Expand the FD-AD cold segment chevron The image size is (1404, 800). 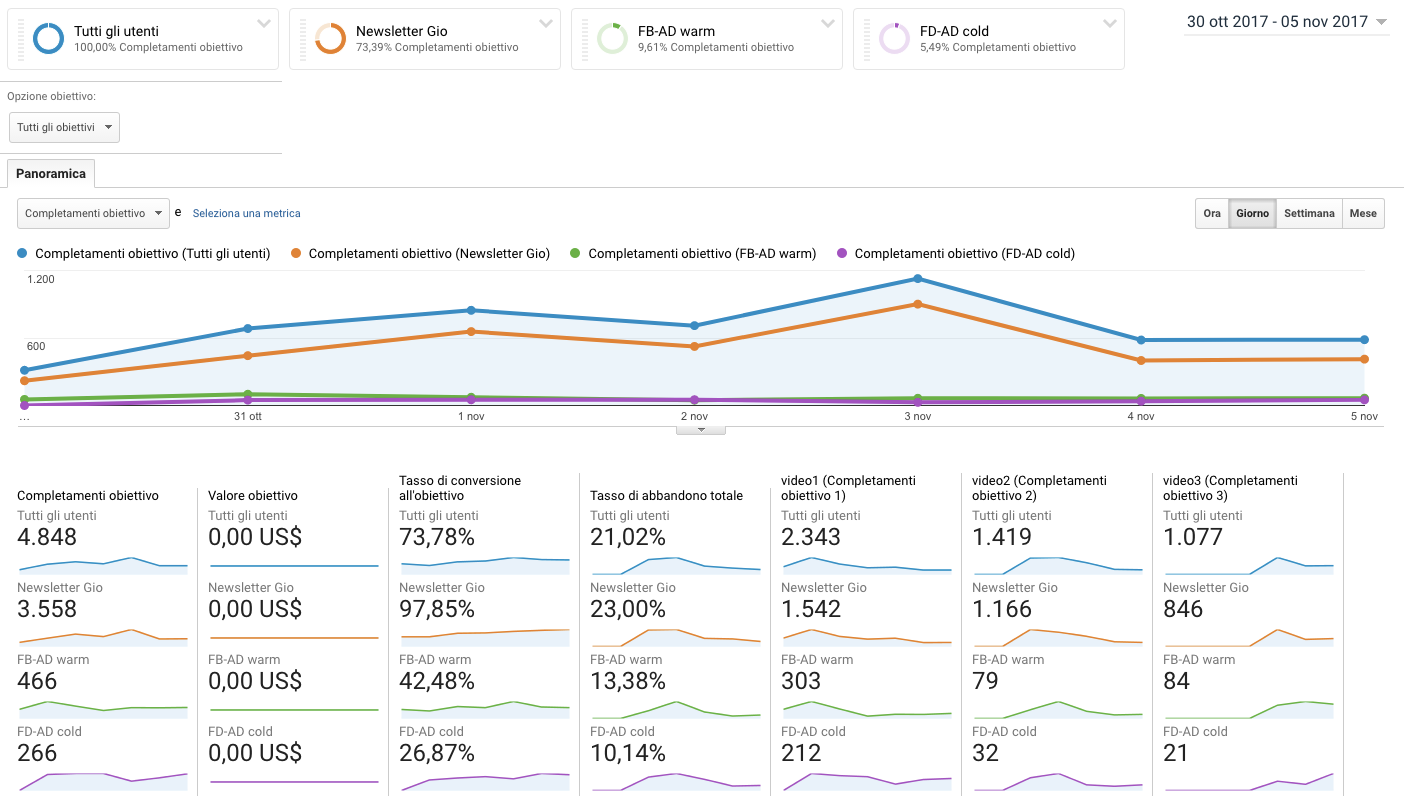pyautogui.click(x=1110, y=24)
